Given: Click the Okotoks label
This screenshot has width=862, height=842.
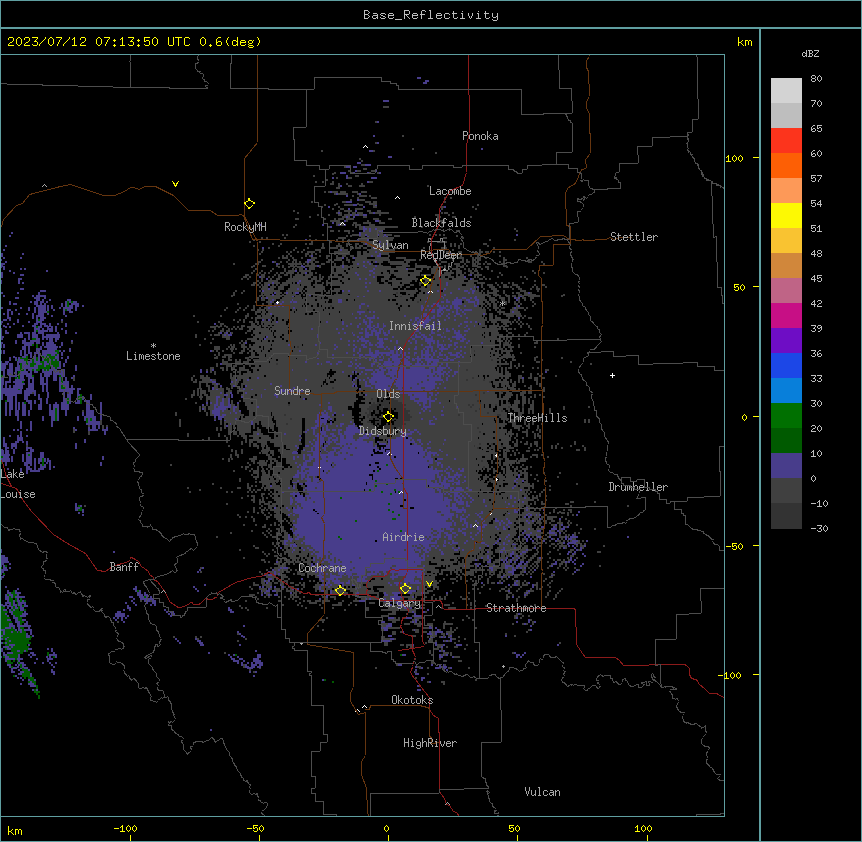Looking at the screenshot, I should pyautogui.click(x=412, y=700).
